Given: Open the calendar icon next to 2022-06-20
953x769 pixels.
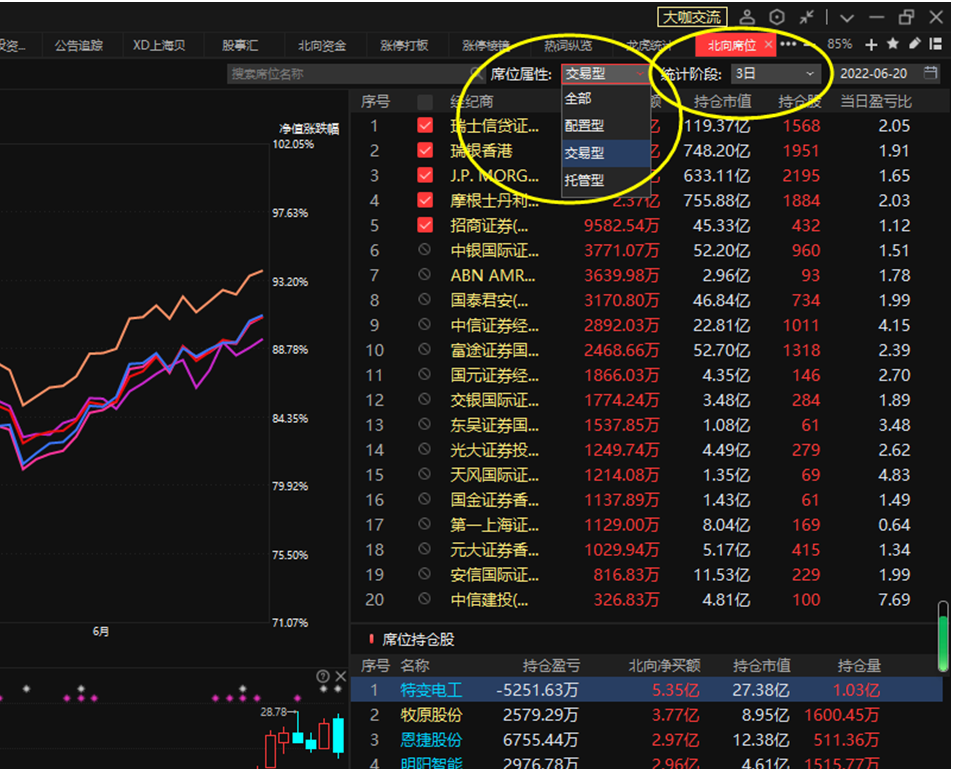Looking at the screenshot, I should [x=930, y=73].
